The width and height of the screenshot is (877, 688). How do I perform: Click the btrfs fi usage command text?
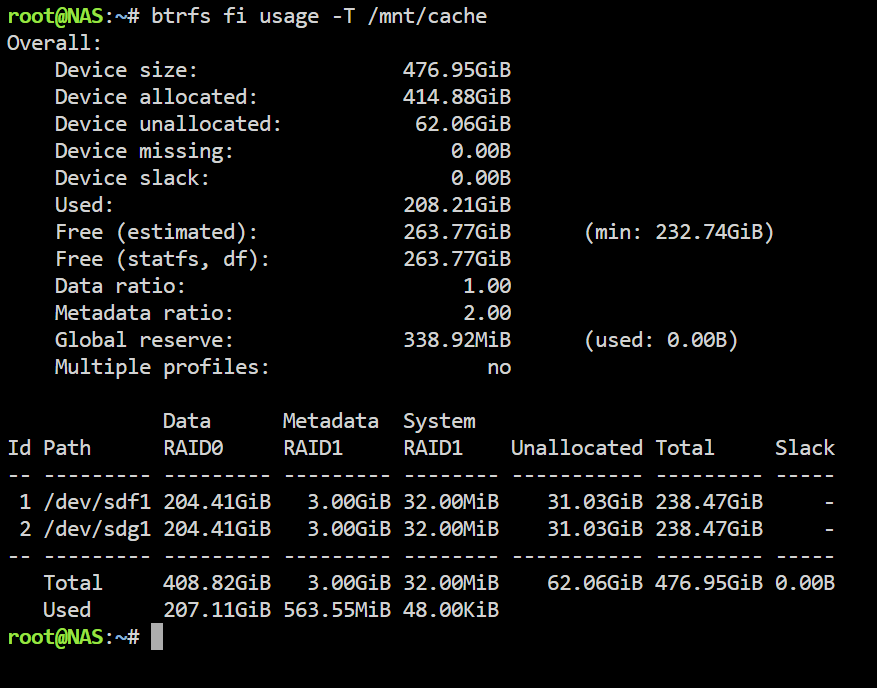[319, 16]
